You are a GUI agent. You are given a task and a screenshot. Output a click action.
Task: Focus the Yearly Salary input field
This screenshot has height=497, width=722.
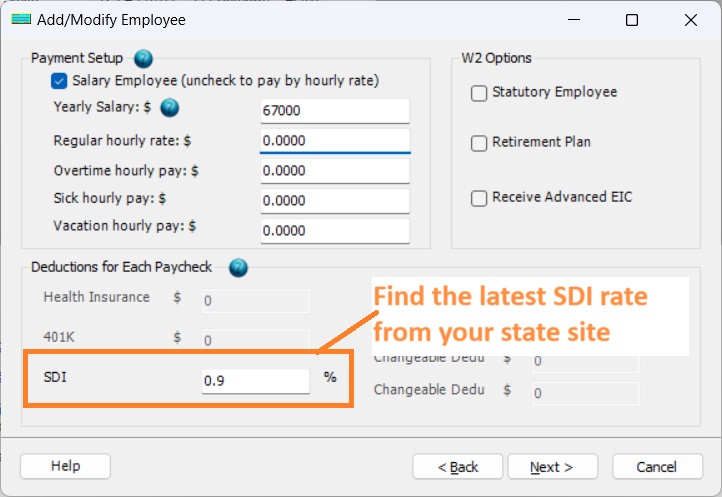335,111
